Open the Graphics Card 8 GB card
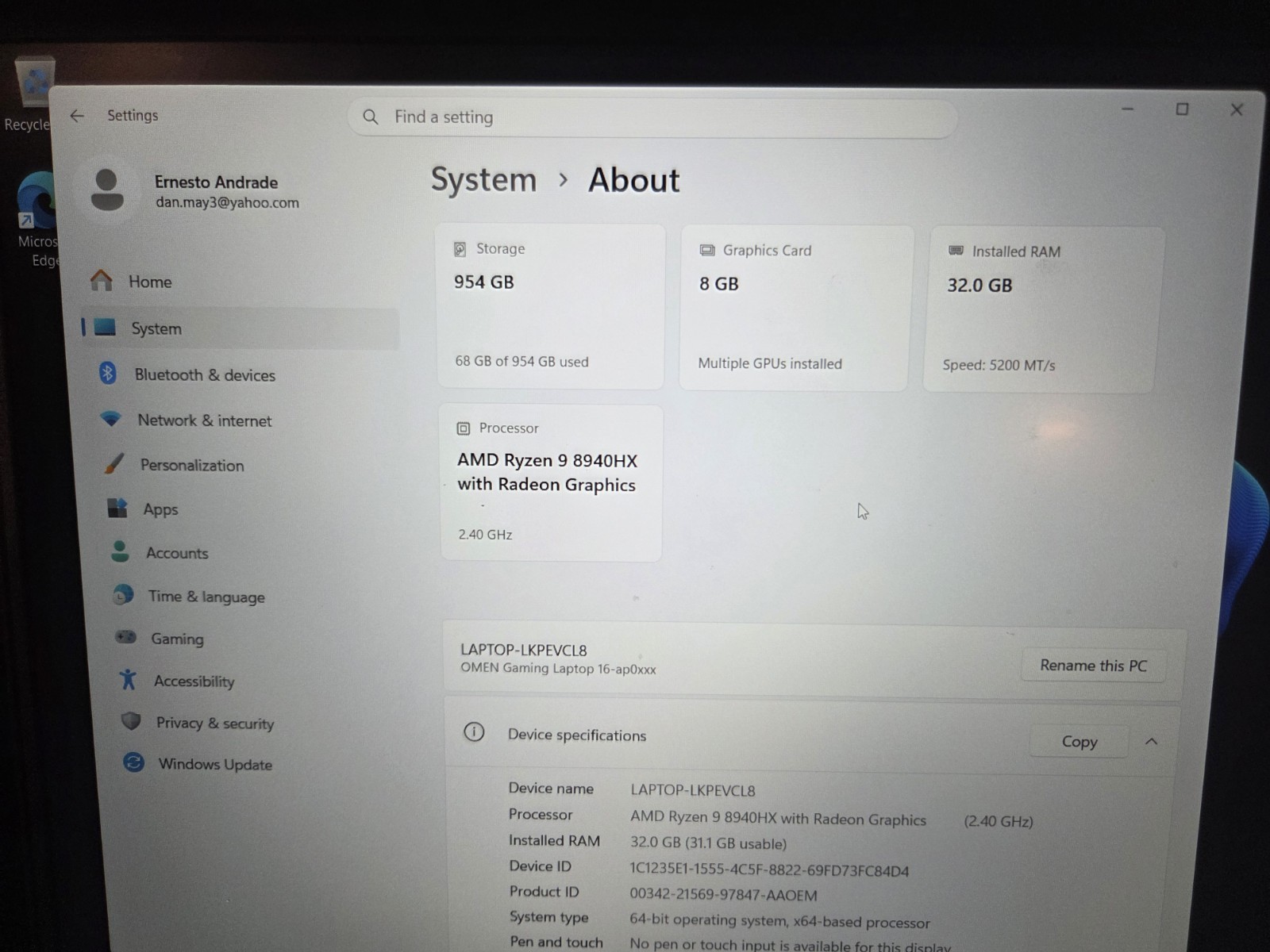Image resolution: width=1270 pixels, height=952 pixels. pyautogui.click(x=796, y=308)
